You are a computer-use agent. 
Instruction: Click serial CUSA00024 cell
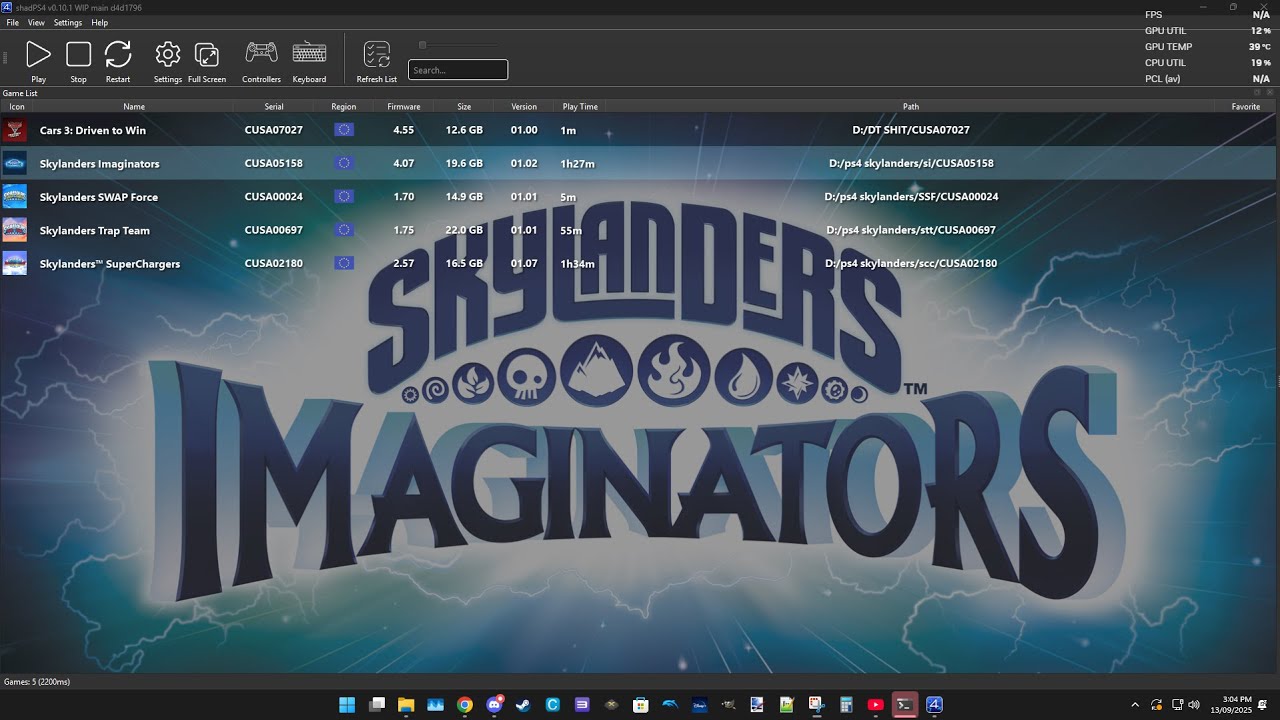(x=274, y=197)
